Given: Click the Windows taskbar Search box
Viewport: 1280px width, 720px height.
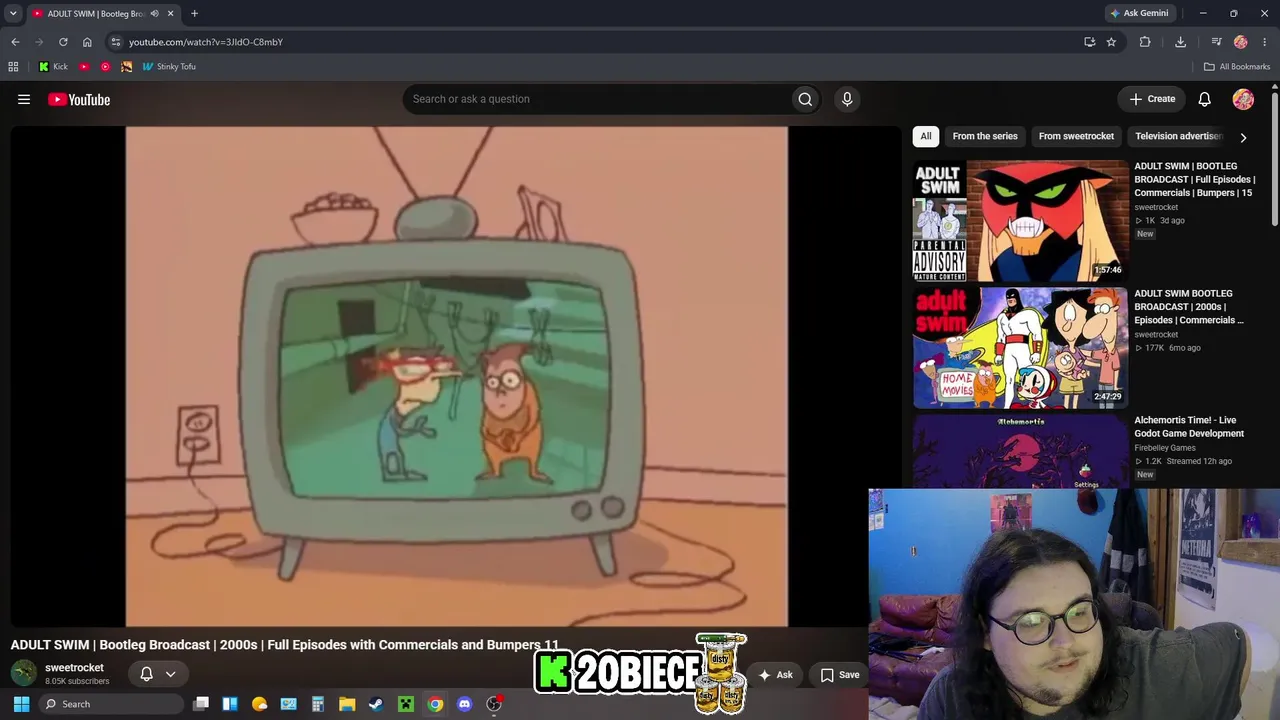Looking at the screenshot, I should pos(110,704).
